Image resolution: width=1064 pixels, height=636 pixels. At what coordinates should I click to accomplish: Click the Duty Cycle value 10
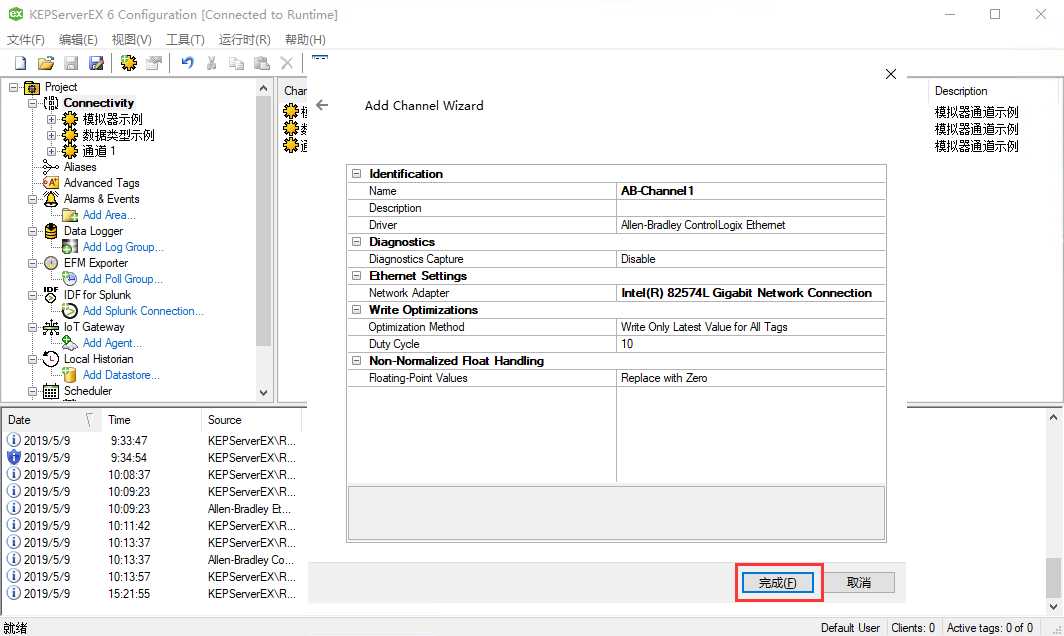click(x=751, y=343)
